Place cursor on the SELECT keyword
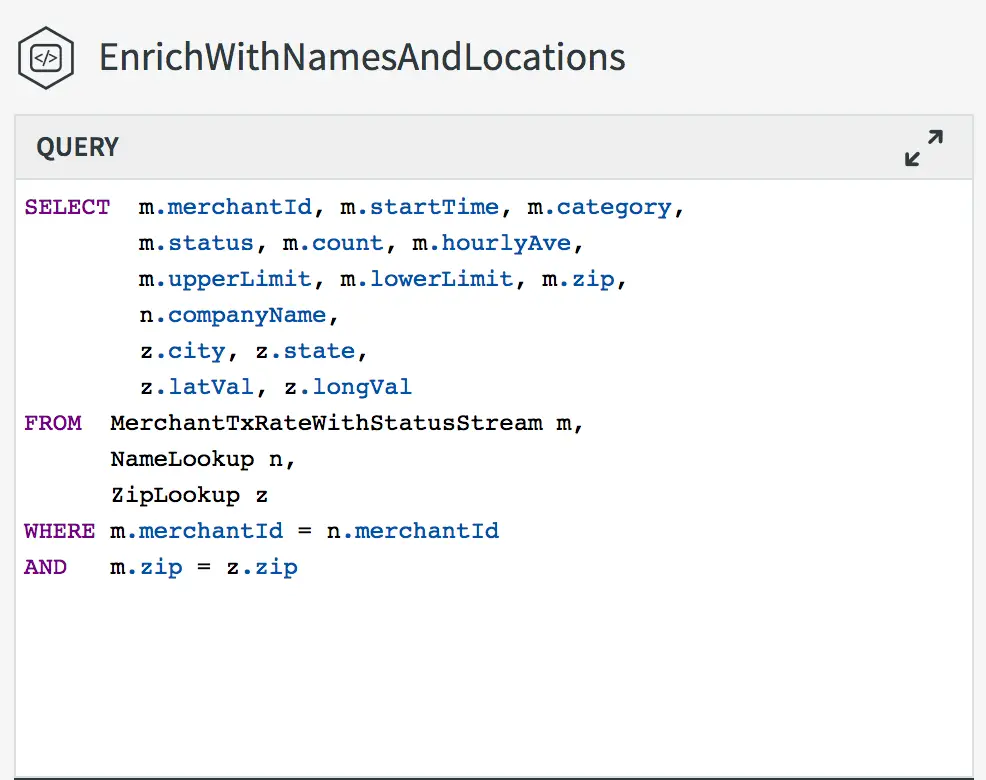Image resolution: width=986 pixels, height=780 pixels. (x=67, y=208)
